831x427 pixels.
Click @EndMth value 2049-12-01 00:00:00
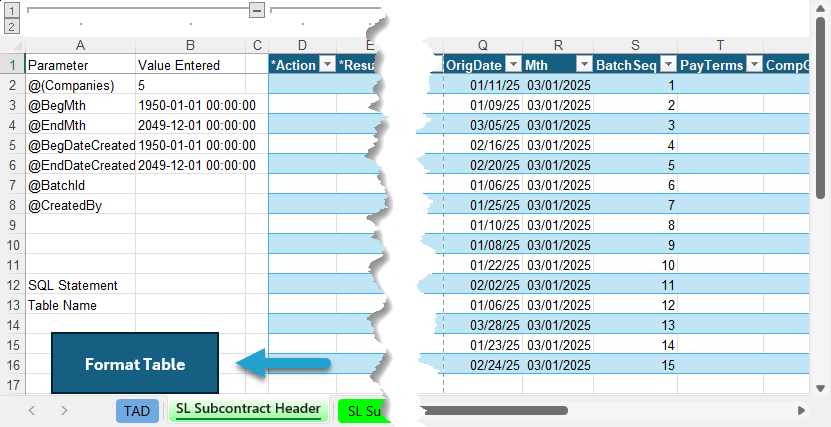tap(197, 125)
